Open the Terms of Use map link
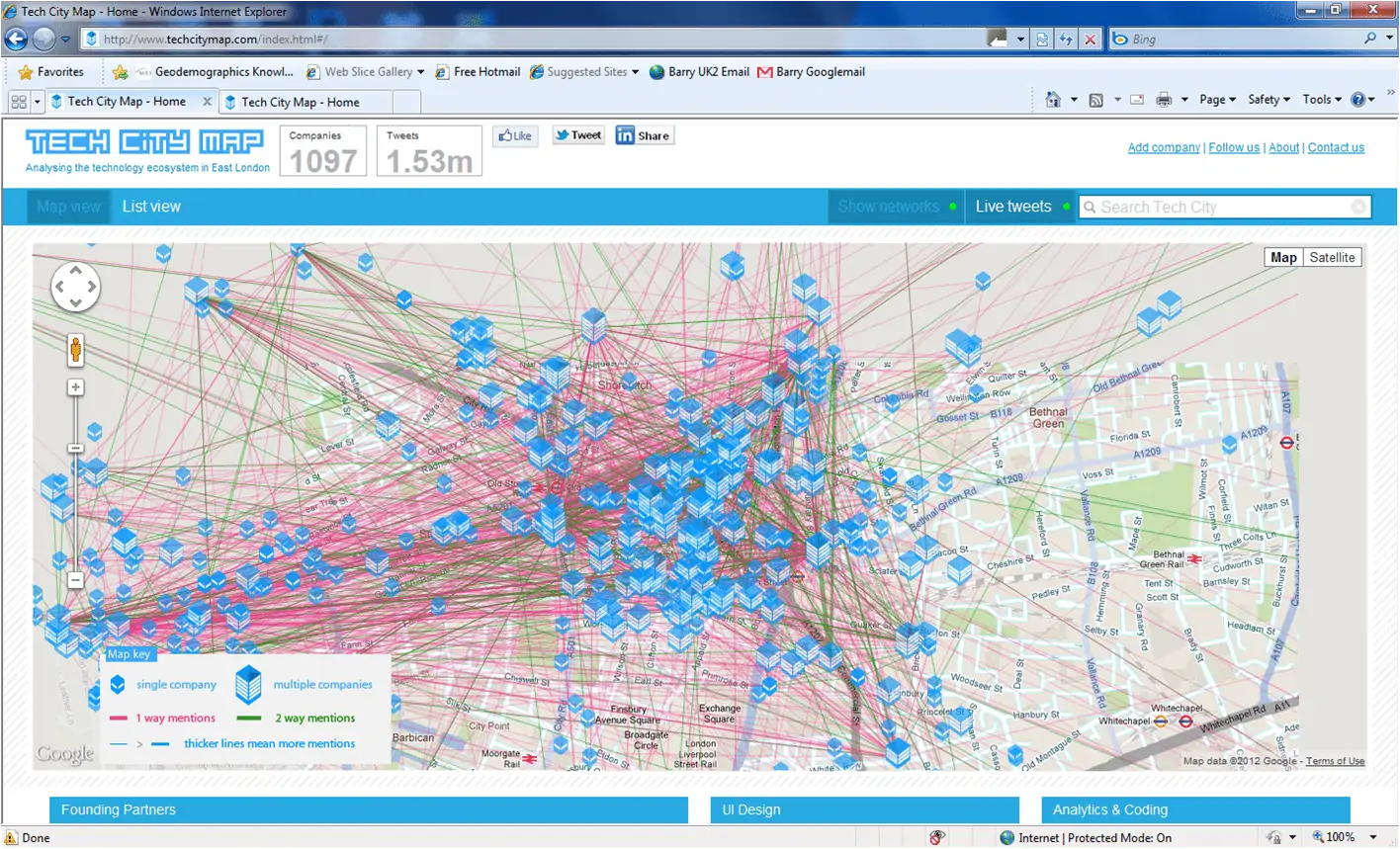Viewport: 1400px width, 849px height. (1335, 761)
